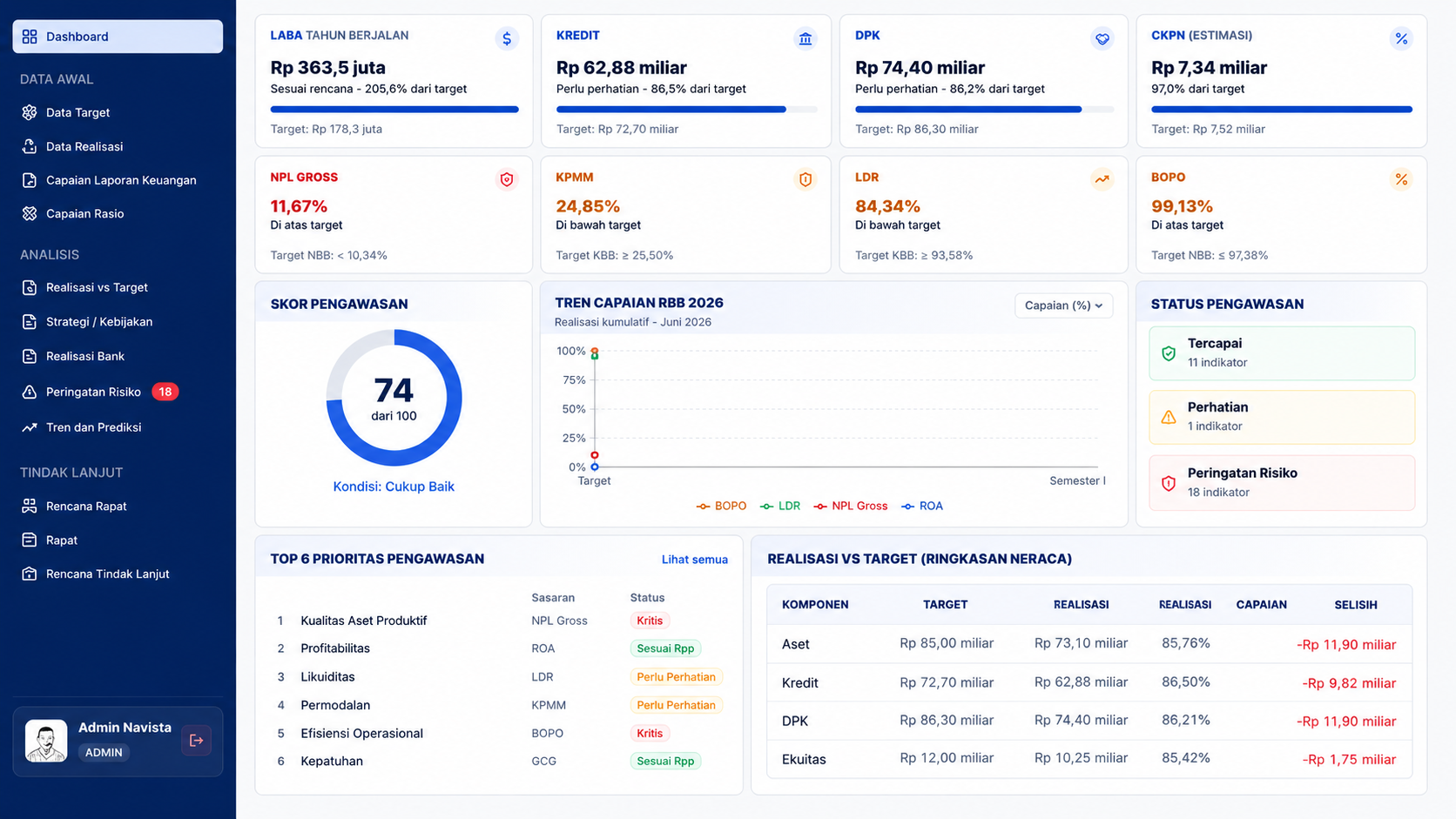
Task: Click the red shield icon on NPL Gross card
Action: (x=507, y=179)
